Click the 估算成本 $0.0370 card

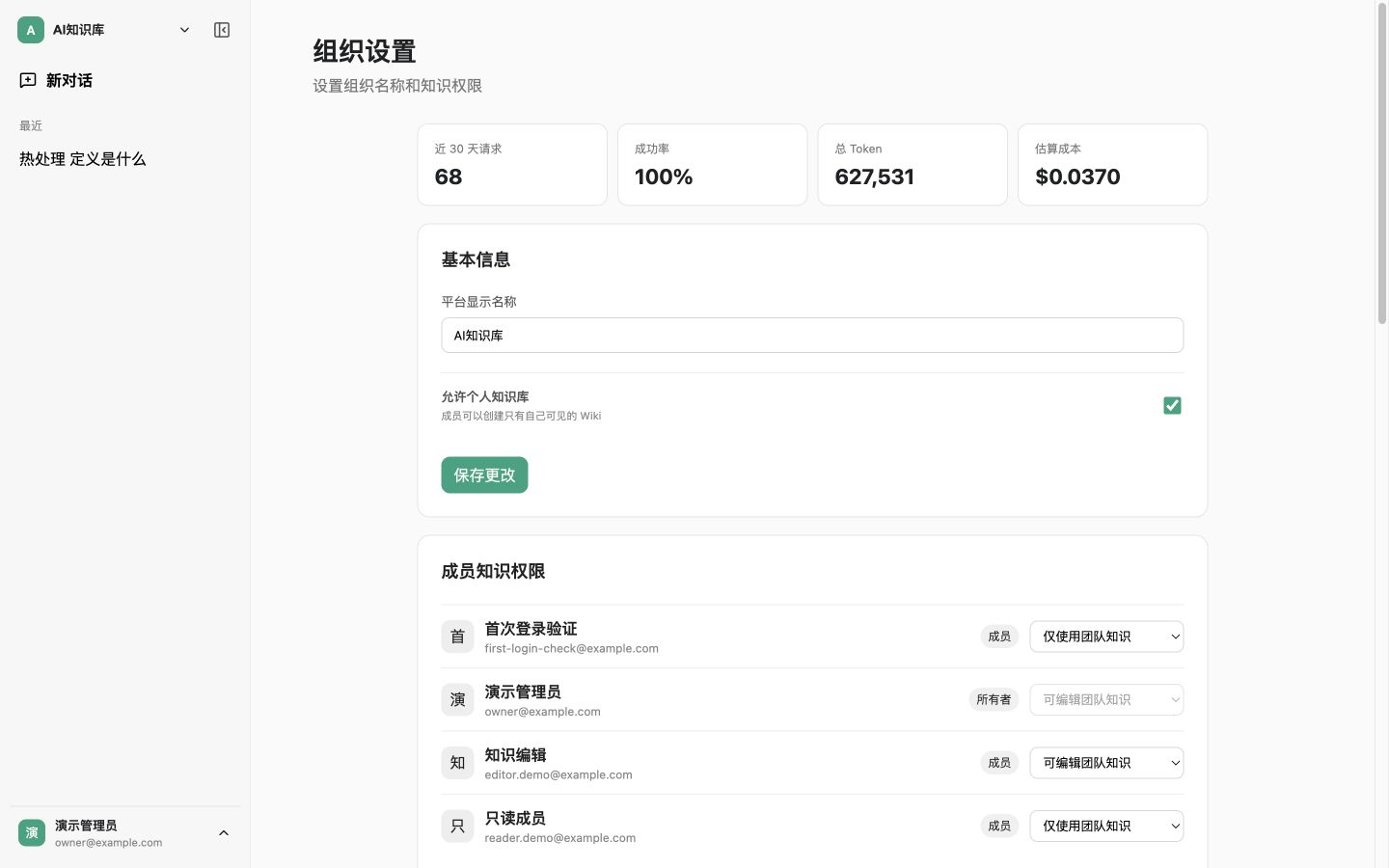(x=1113, y=164)
